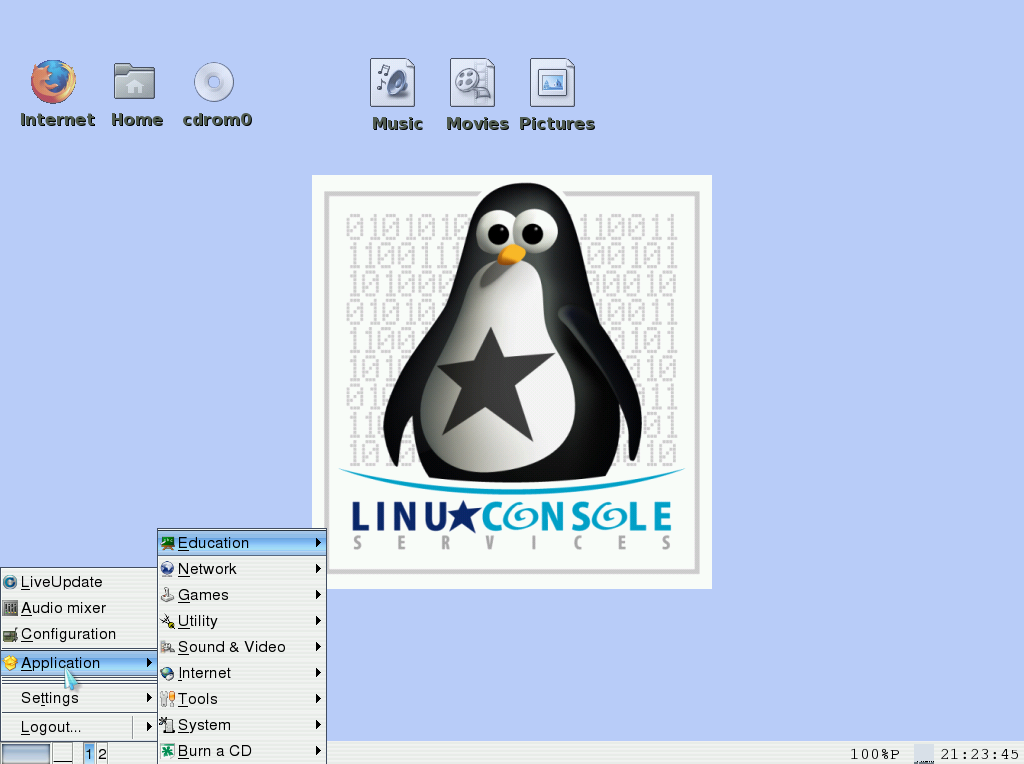Viewport: 1024px width, 764px height.
Task: Click the LiveUpdate icon in menu
Action: coord(10,582)
